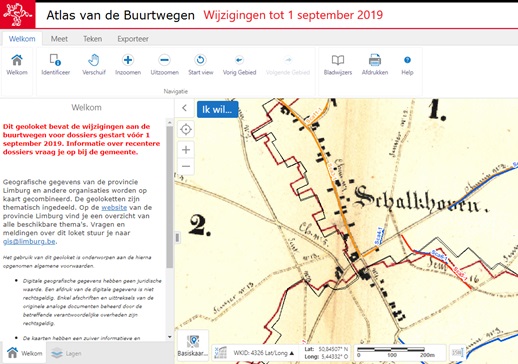
Task: Open the 'Ik wil...' menu
Action: [x=217, y=109]
